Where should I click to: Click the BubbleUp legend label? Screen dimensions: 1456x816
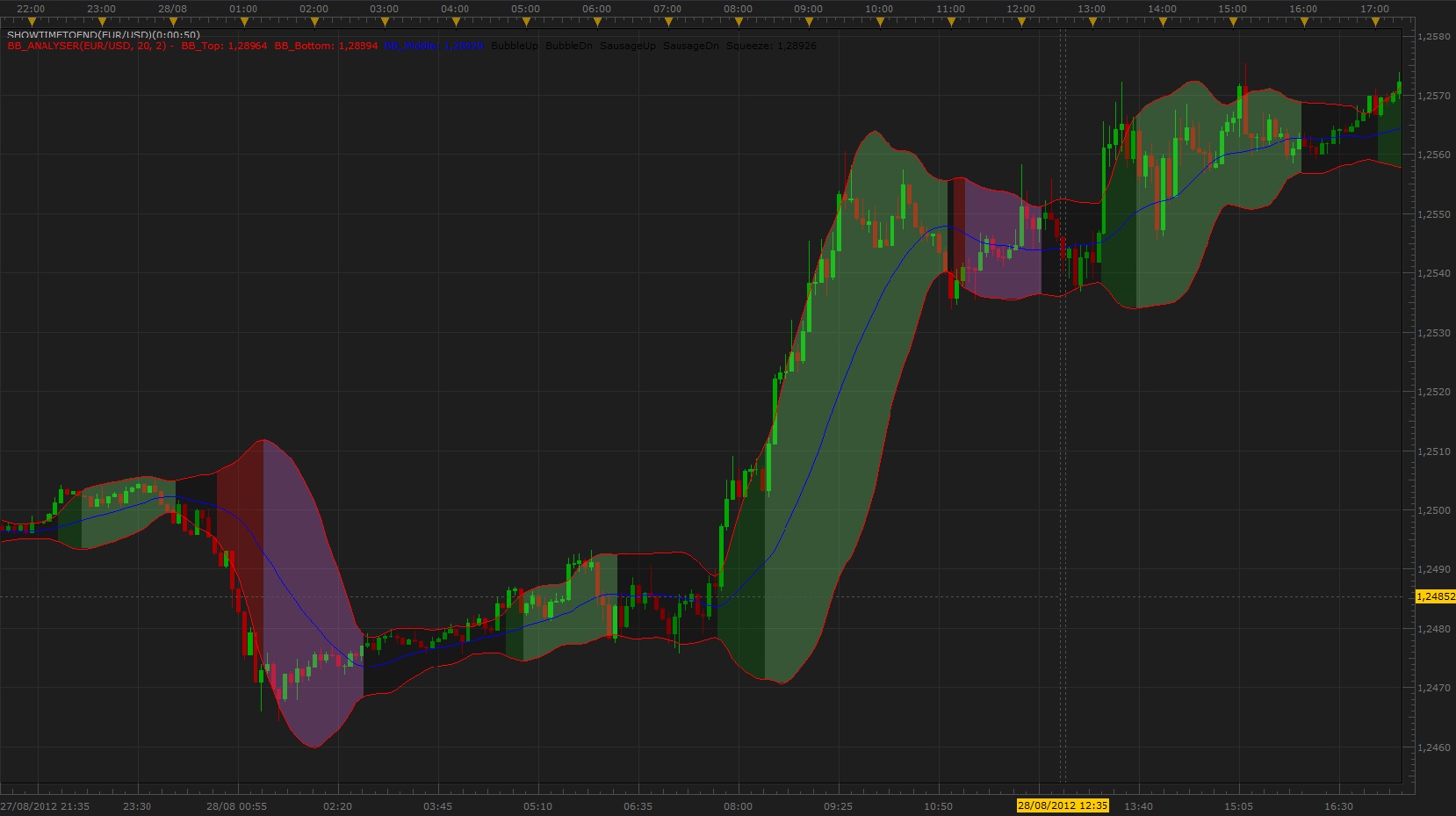pos(515,46)
